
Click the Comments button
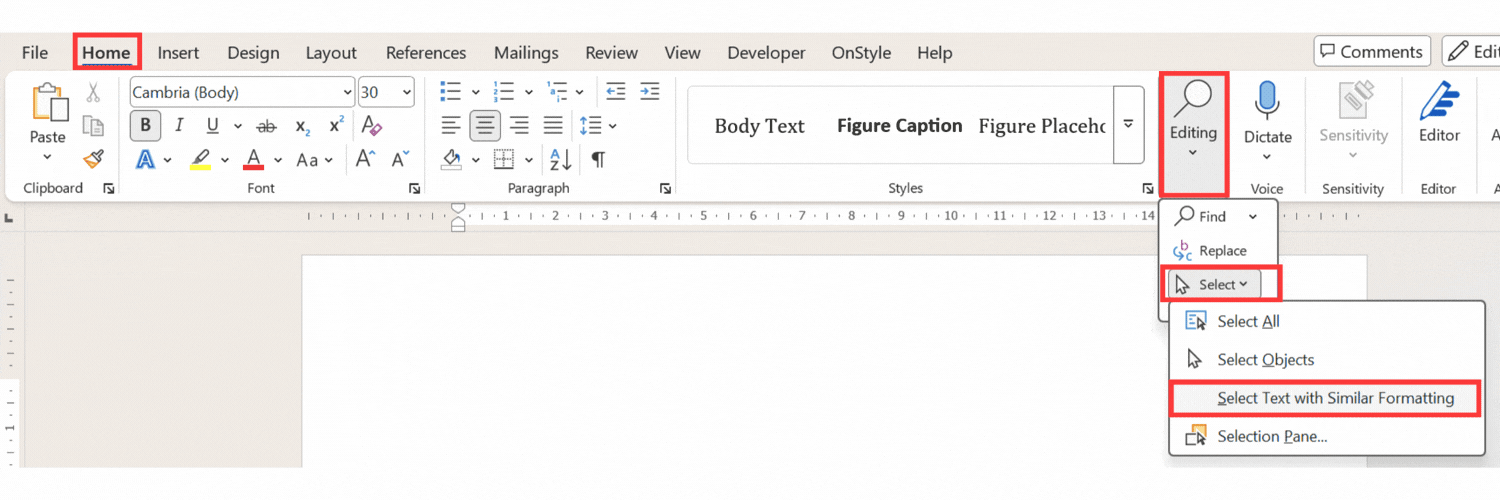point(1371,52)
